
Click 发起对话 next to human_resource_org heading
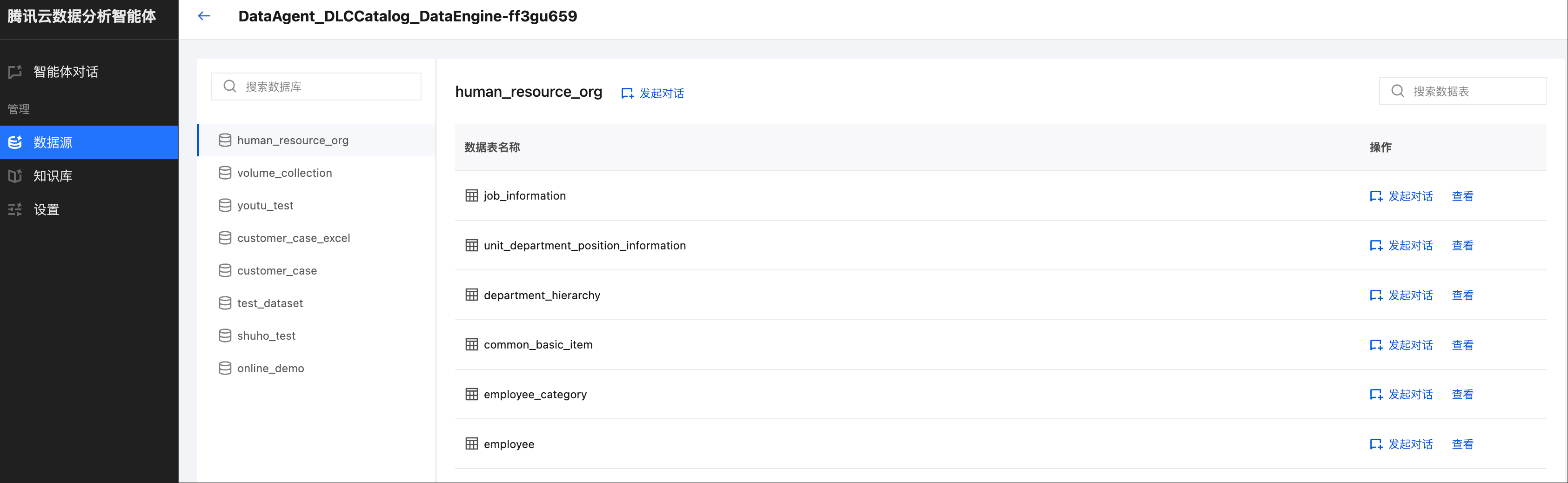coord(652,93)
